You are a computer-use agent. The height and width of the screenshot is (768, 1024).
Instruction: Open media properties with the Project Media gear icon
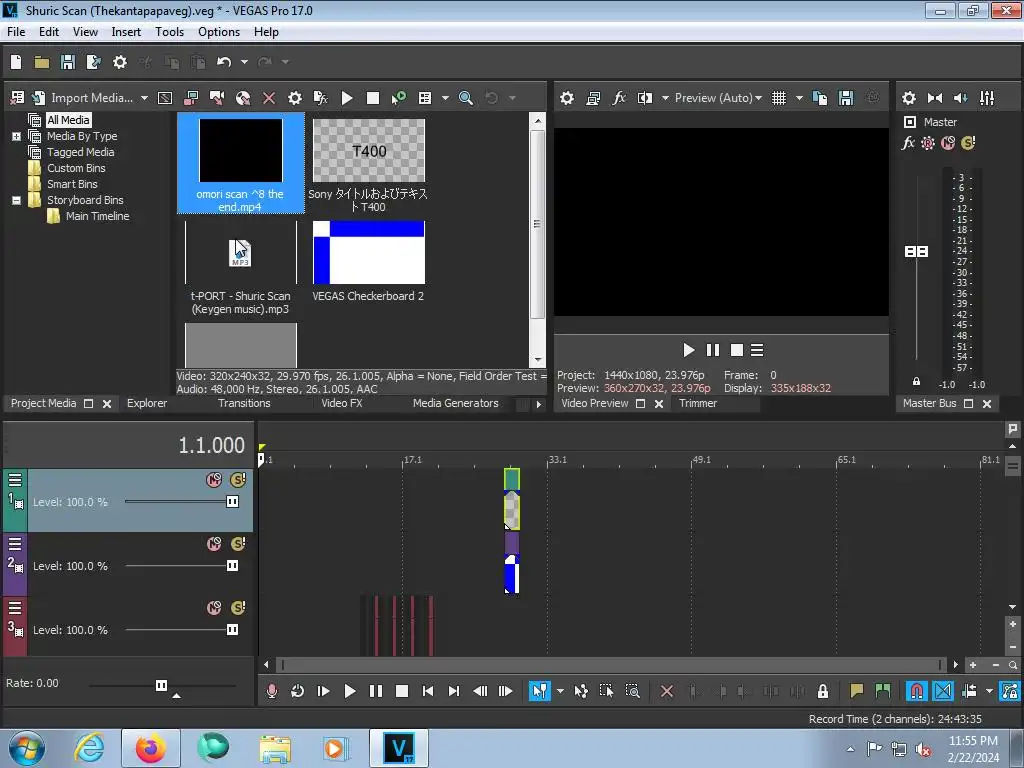(295, 98)
